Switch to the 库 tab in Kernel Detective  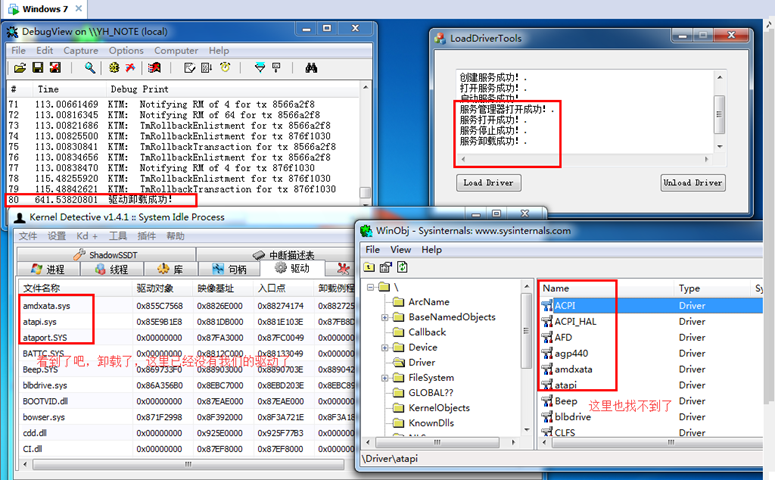pyautogui.click(x=171, y=269)
